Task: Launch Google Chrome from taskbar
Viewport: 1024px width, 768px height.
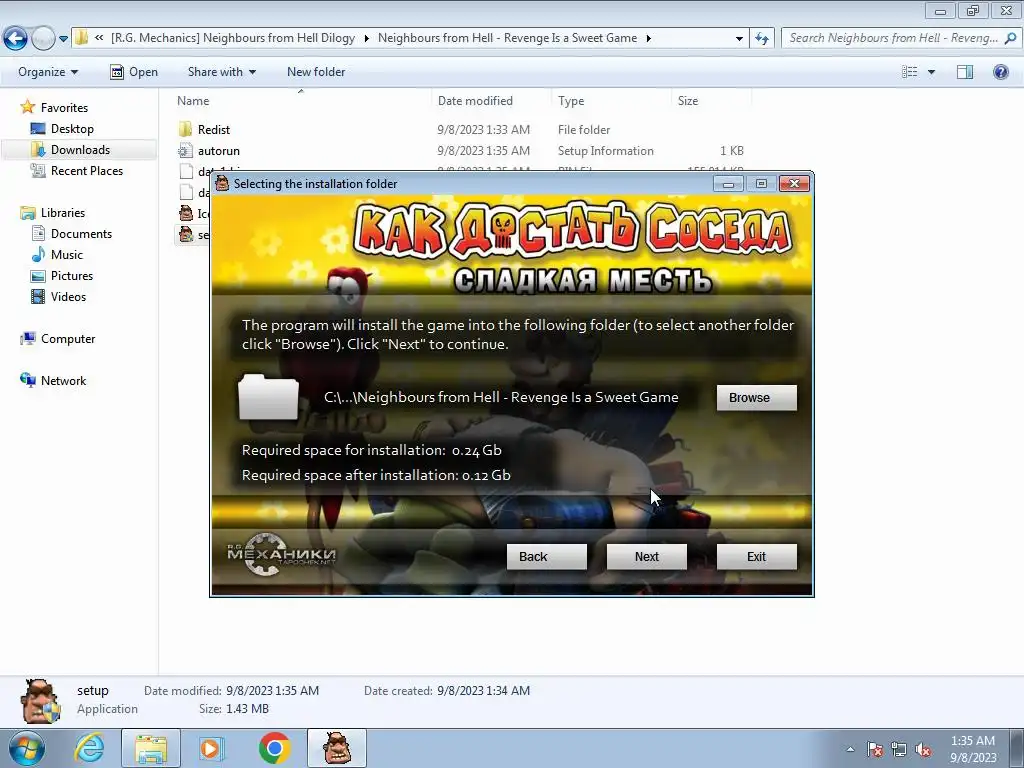Action: (274, 748)
